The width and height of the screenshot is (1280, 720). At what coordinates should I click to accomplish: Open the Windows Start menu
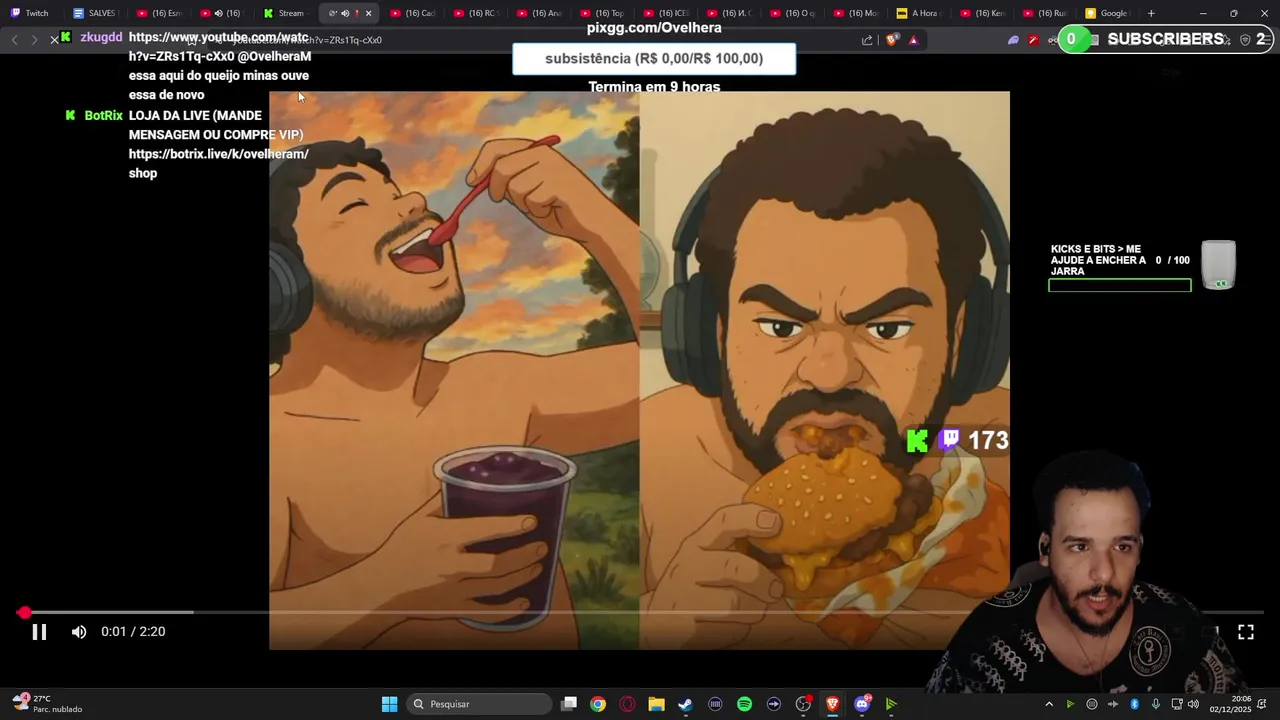click(389, 704)
